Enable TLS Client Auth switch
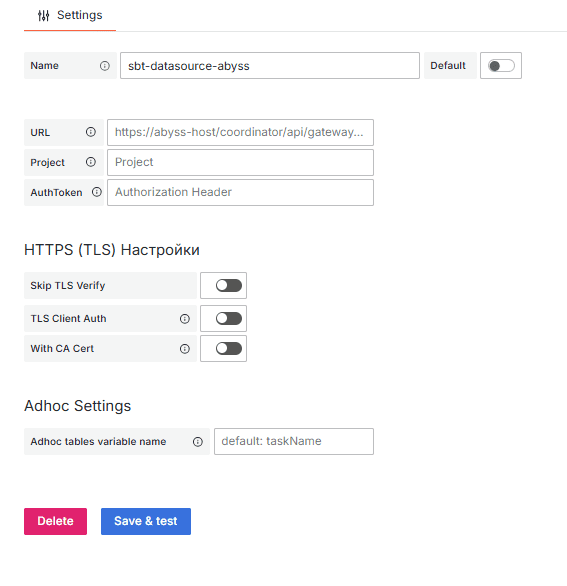Viewport: 567px width, 586px height. click(x=229, y=318)
